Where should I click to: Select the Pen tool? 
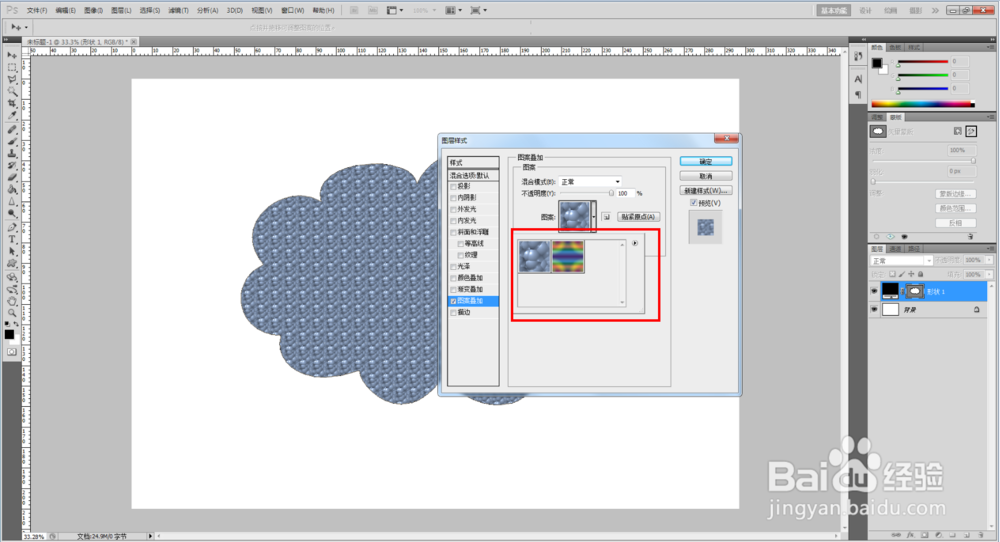tap(12, 227)
